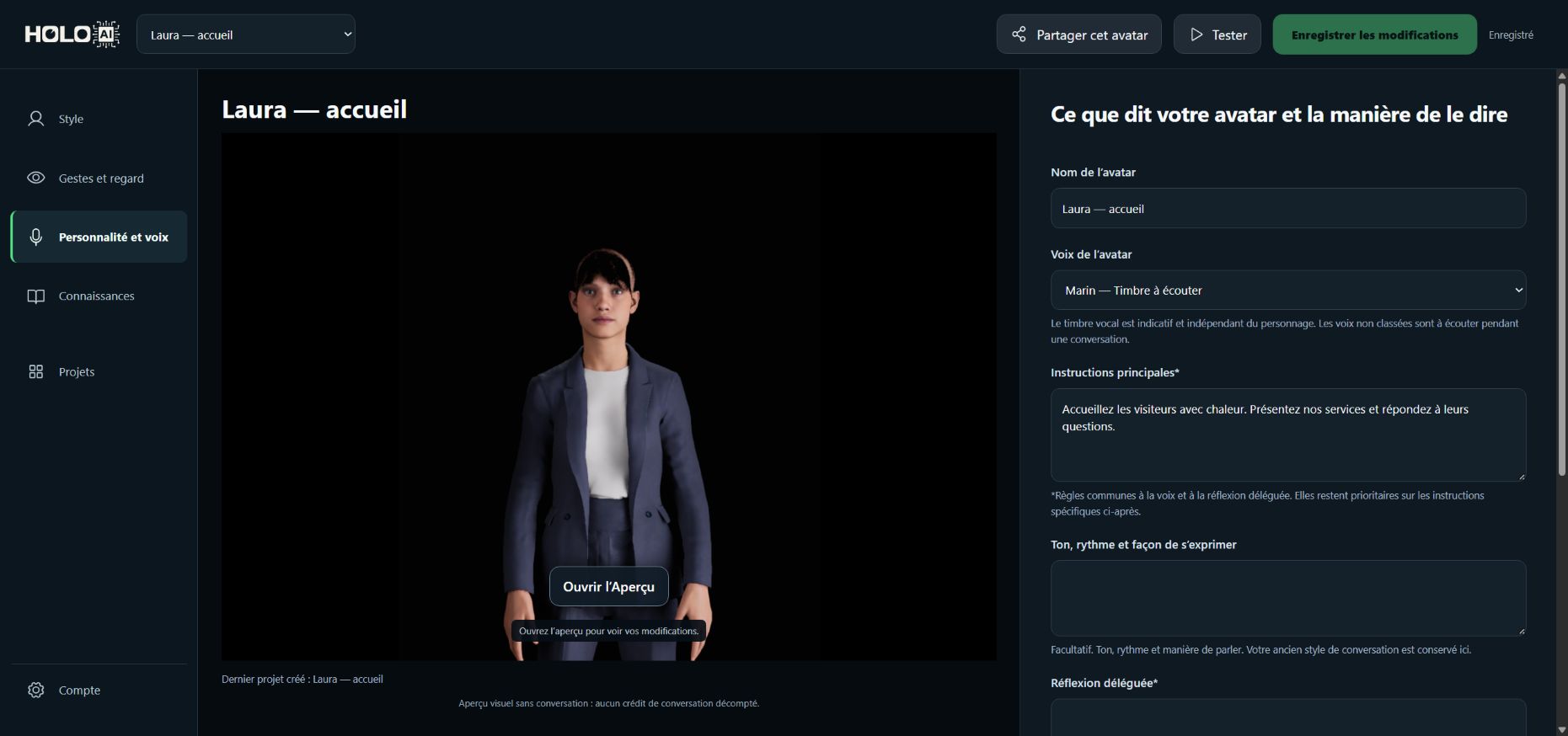Focus the Nom de l'avatar field

click(1288, 208)
